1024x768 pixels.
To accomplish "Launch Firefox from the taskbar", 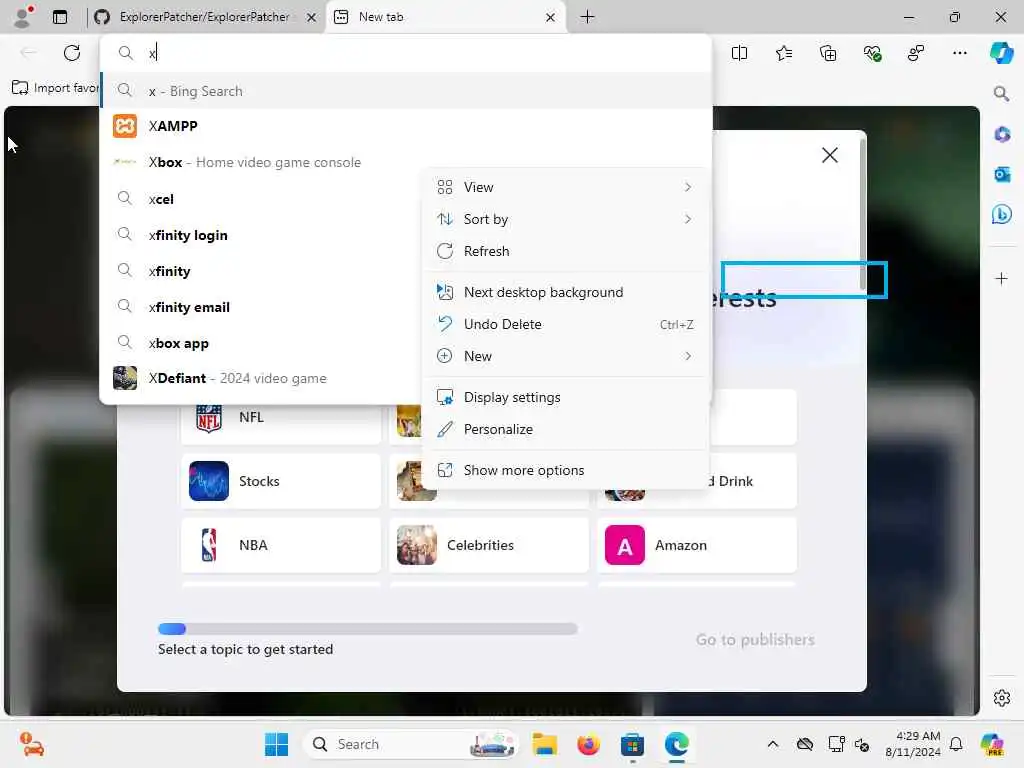I will tap(588, 744).
